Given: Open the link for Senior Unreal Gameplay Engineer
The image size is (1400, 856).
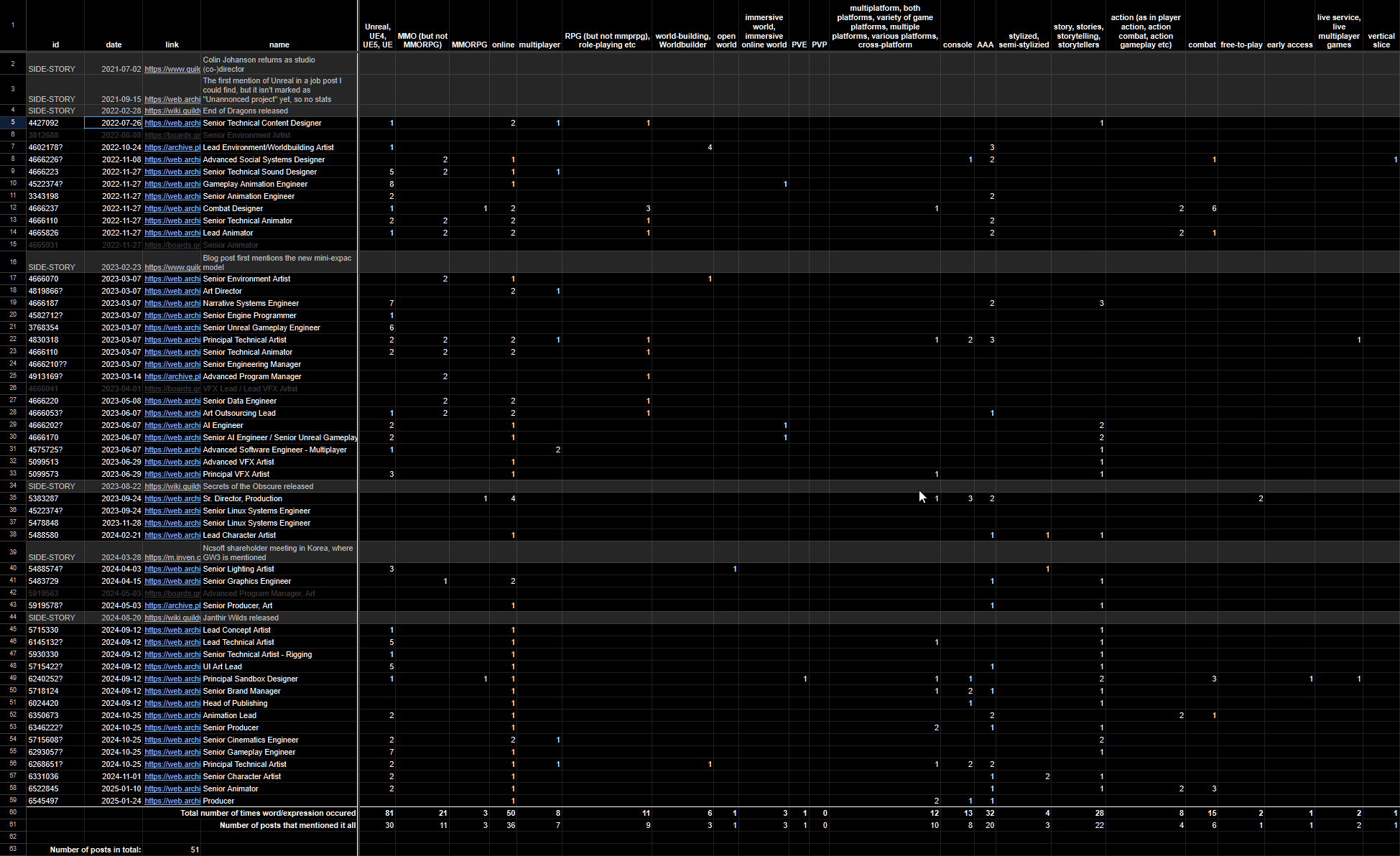Looking at the screenshot, I should (x=172, y=327).
